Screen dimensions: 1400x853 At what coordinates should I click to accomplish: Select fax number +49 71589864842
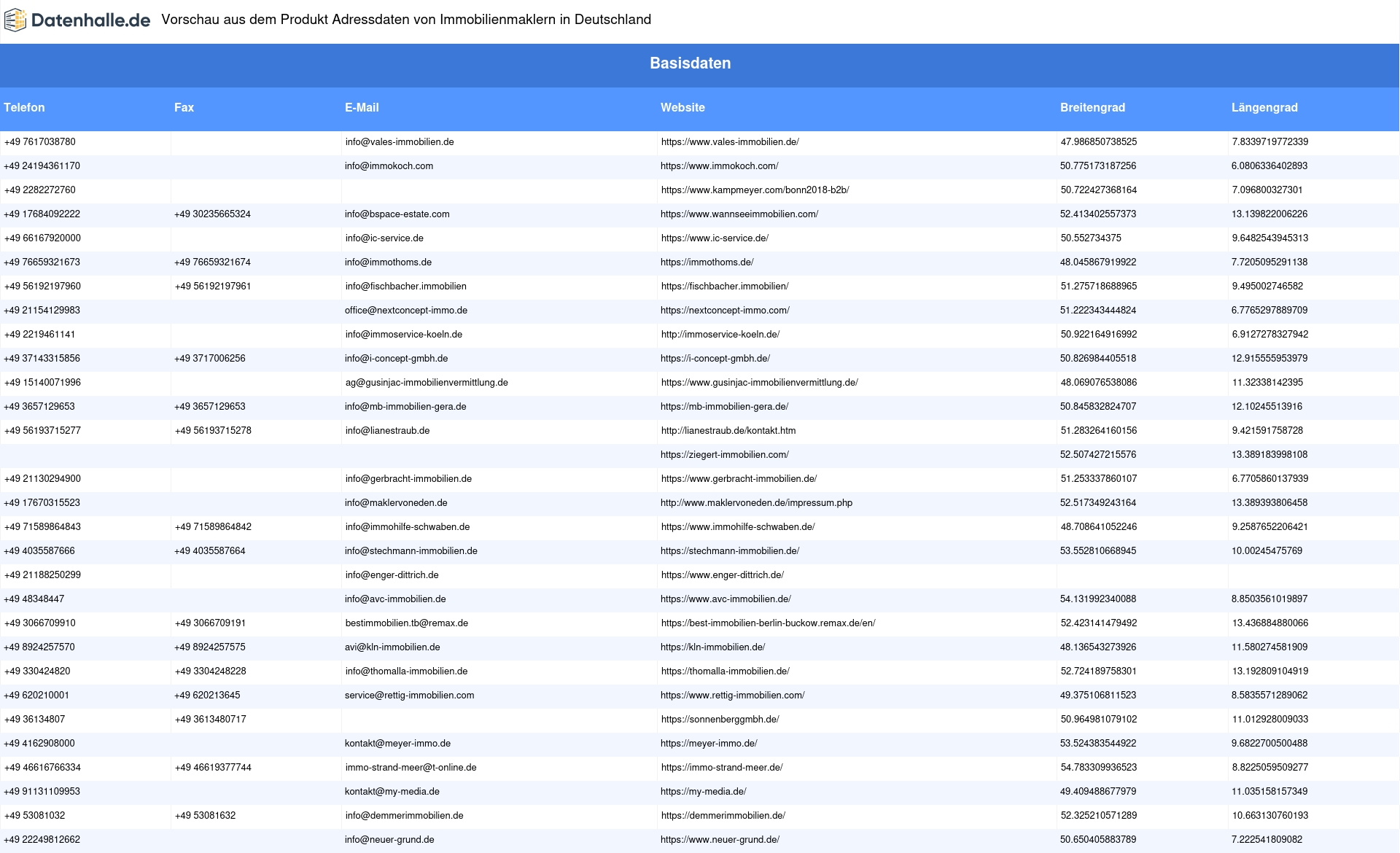[x=213, y=527]
